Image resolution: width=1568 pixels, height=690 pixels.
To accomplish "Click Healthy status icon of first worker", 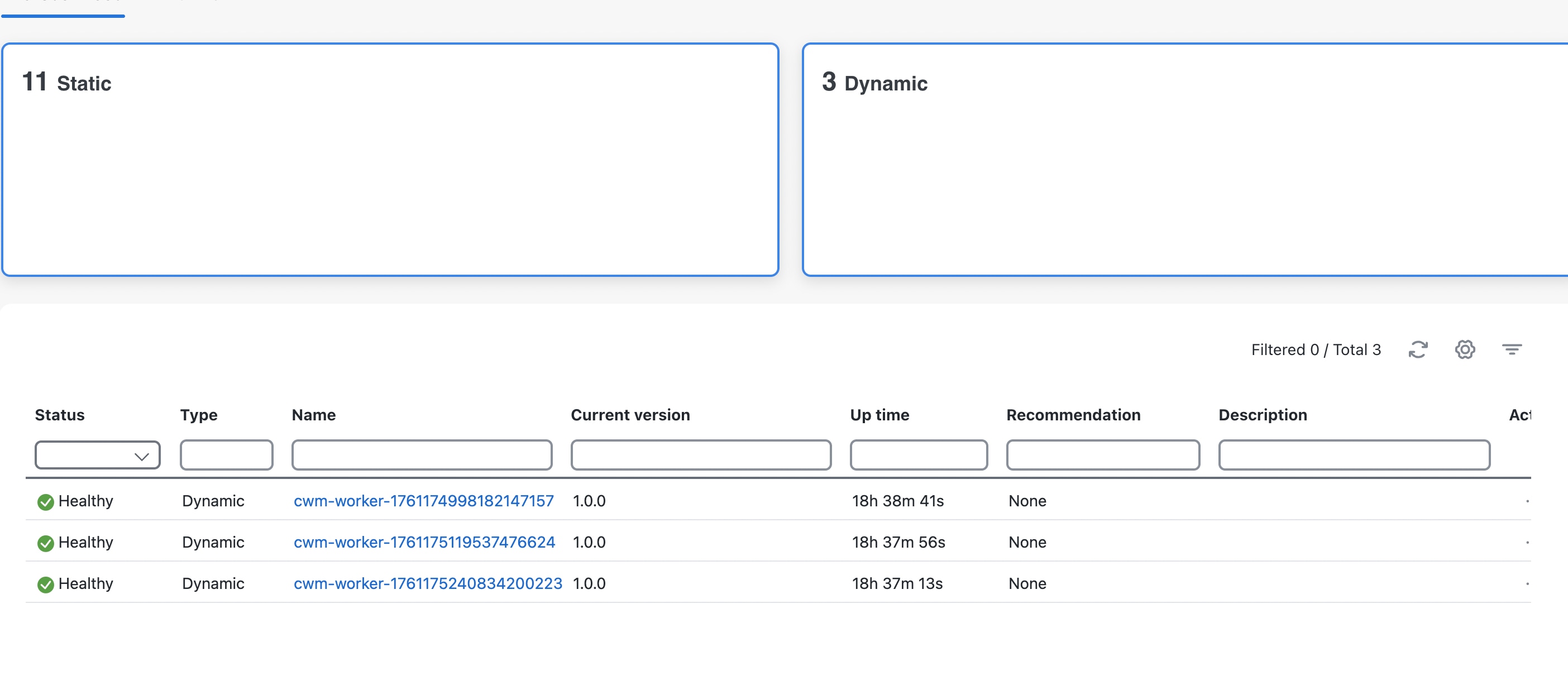I will click(46, 501).
